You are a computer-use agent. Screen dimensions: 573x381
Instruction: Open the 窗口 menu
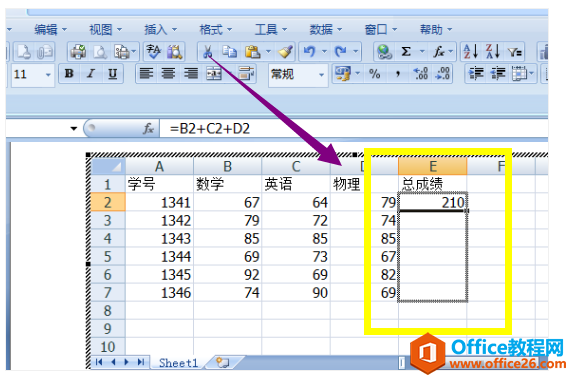(x=381, y=29)
